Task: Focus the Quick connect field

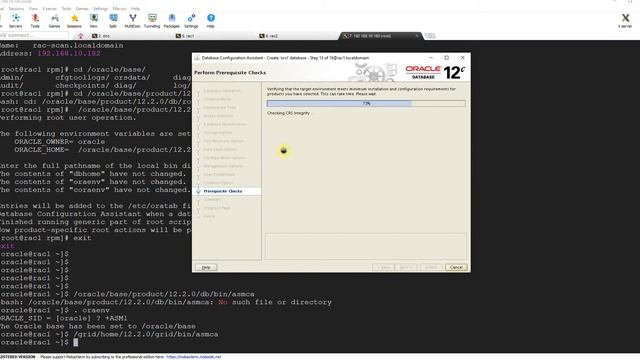Action: 33,36
